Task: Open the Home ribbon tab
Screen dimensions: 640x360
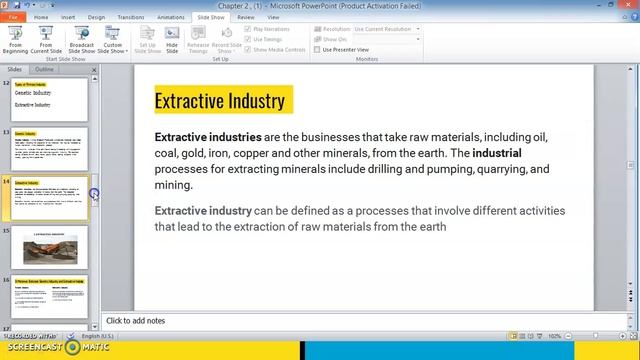Action: click(41, 17)
